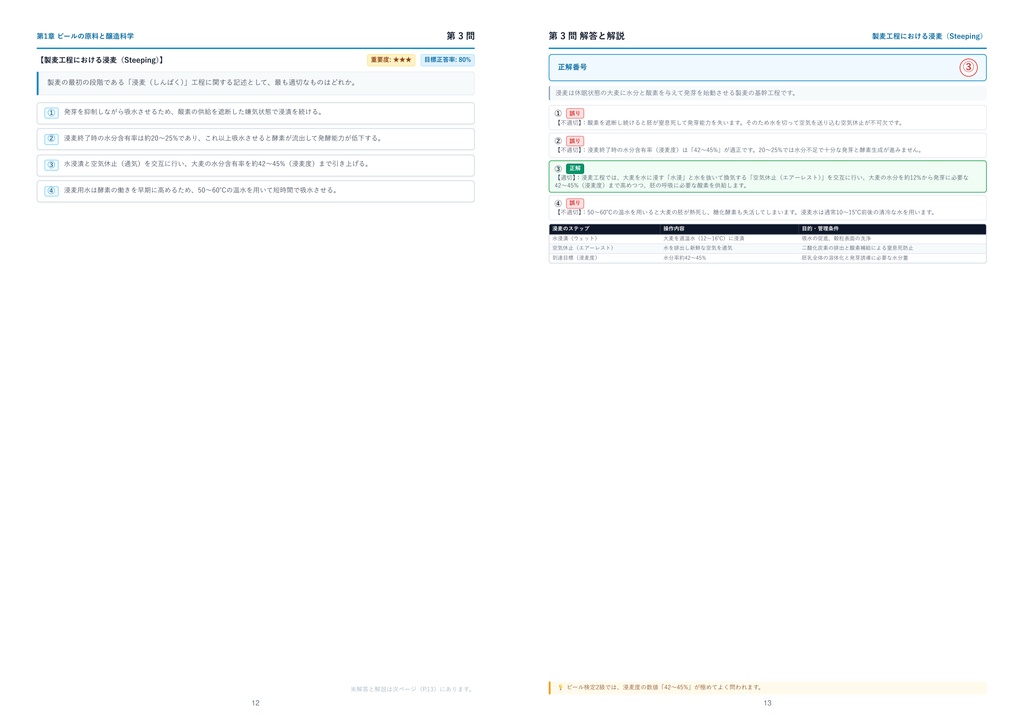Click the question title 【製麦工程における浸麦（Steeping）】
Screen dimensions: 1024x724
pyautogui.click(x=101, y=60)
